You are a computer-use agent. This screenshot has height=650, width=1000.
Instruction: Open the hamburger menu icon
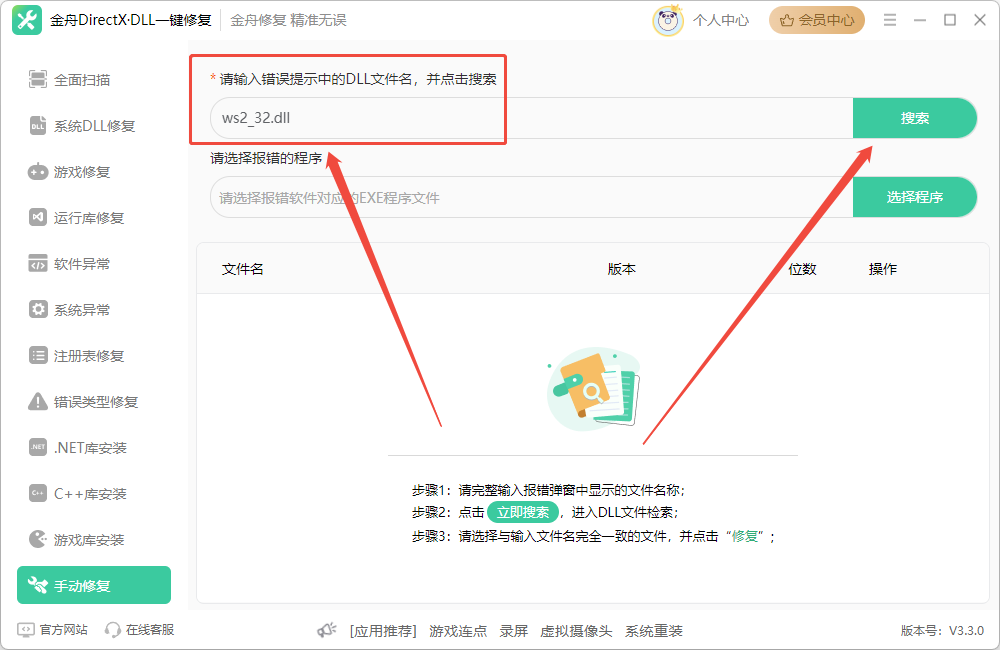(890, 20)
